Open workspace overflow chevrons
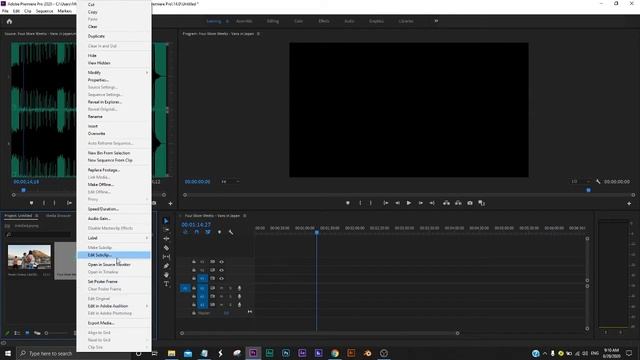This screenshot has height=360, width=640. 436,21
